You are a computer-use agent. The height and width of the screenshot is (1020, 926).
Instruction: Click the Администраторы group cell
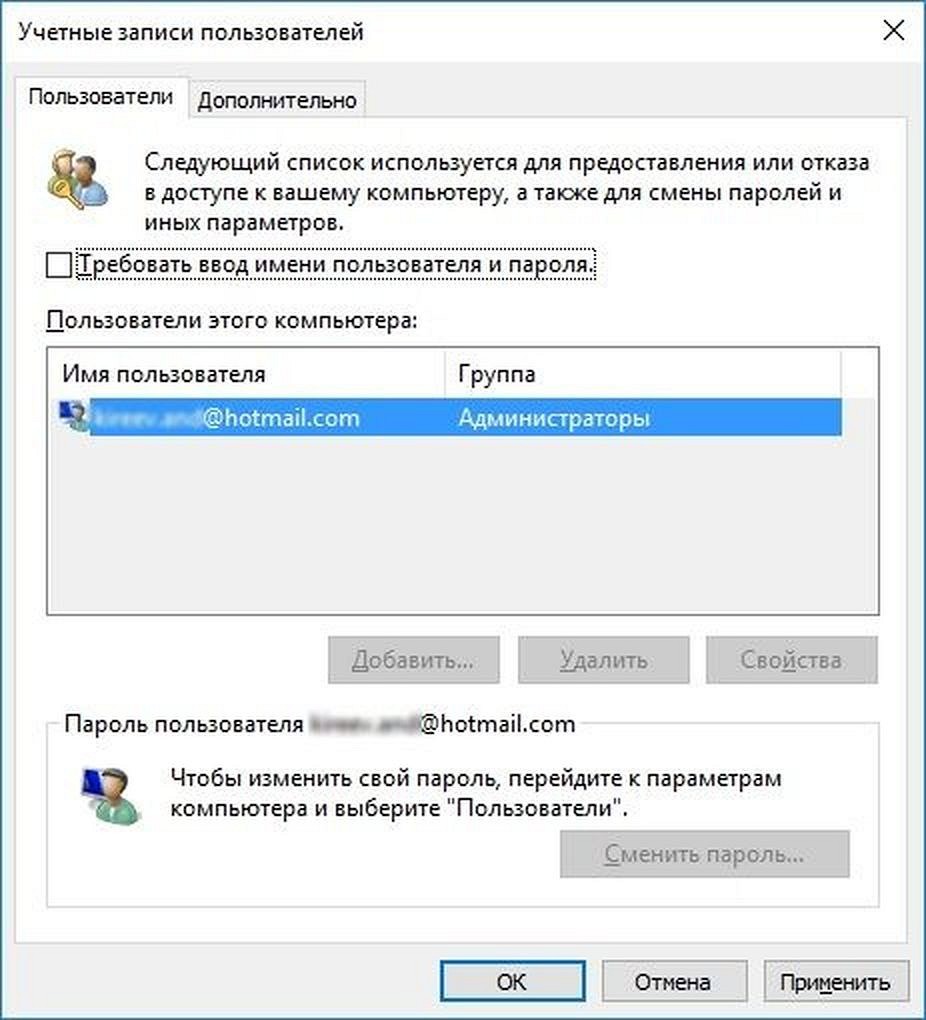554,417
